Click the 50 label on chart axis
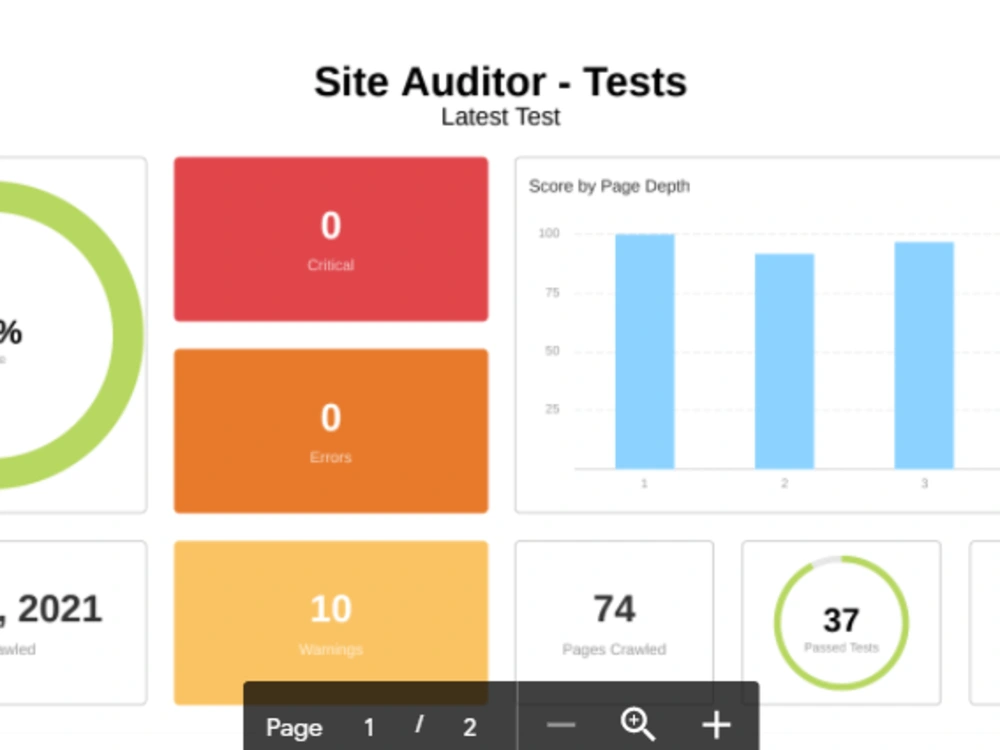This screenshot has width=1000, height=750. [552, 351]
